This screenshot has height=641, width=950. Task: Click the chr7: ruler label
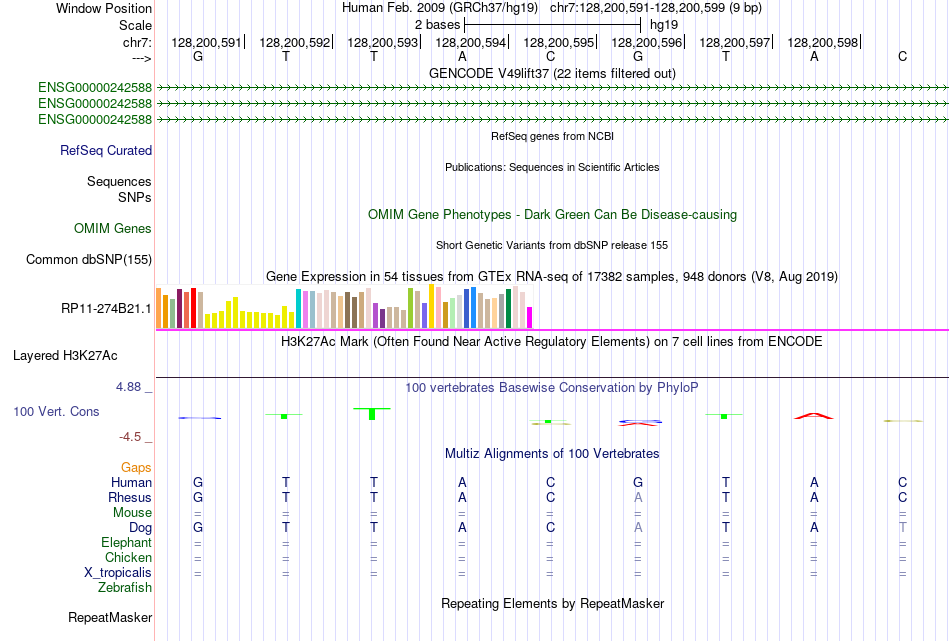(x=137, y=42)
